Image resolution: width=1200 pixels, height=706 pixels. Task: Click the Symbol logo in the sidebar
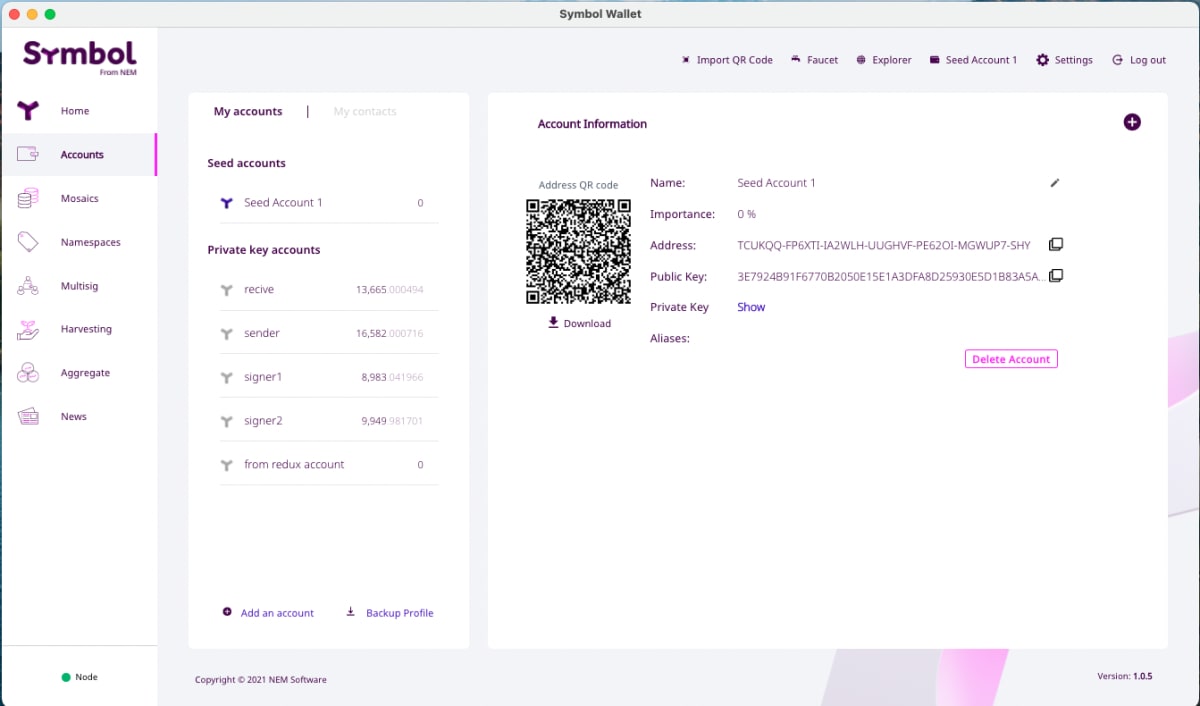click(80, 58)
